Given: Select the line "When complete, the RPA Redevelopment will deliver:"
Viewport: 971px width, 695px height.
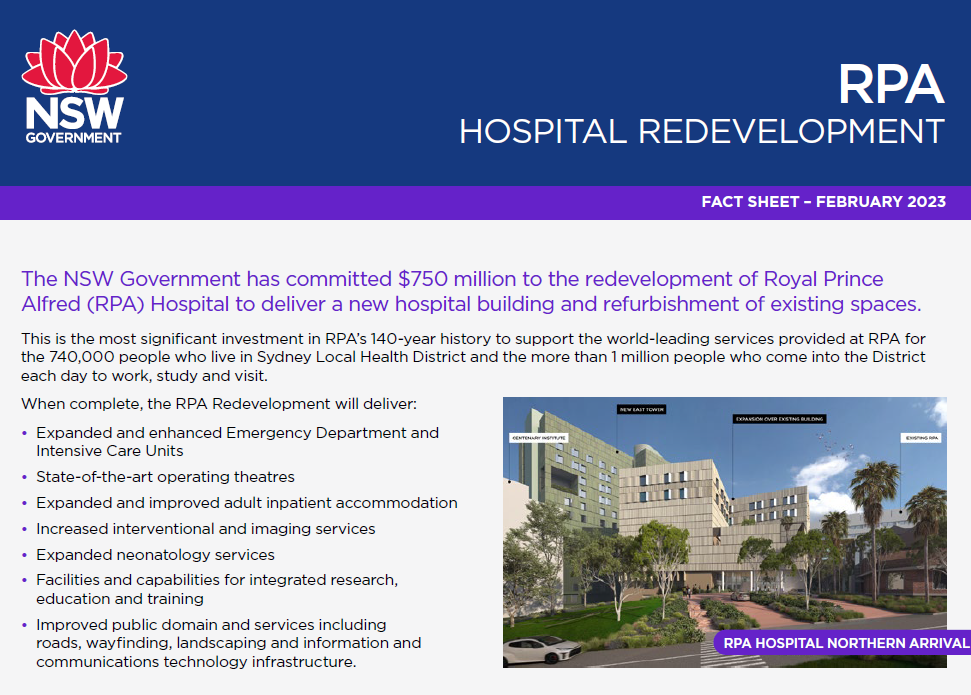Looking at the screenshot, I should click(219, 404).
